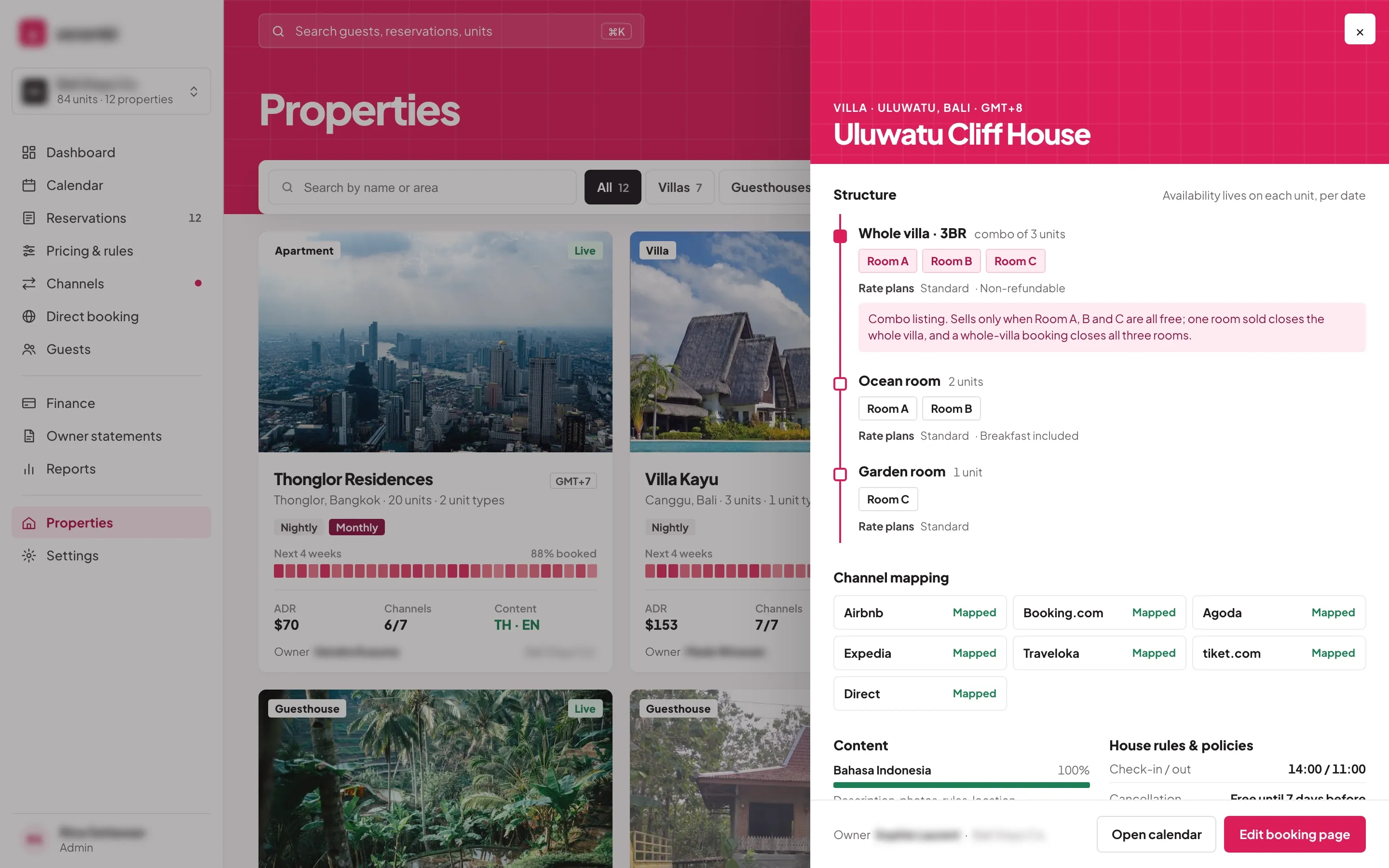This screenshot has width=1389, height=868.
Task: Open tiket.com channel mapping card
Action: pyautogui.click(x=1279, y=653)
